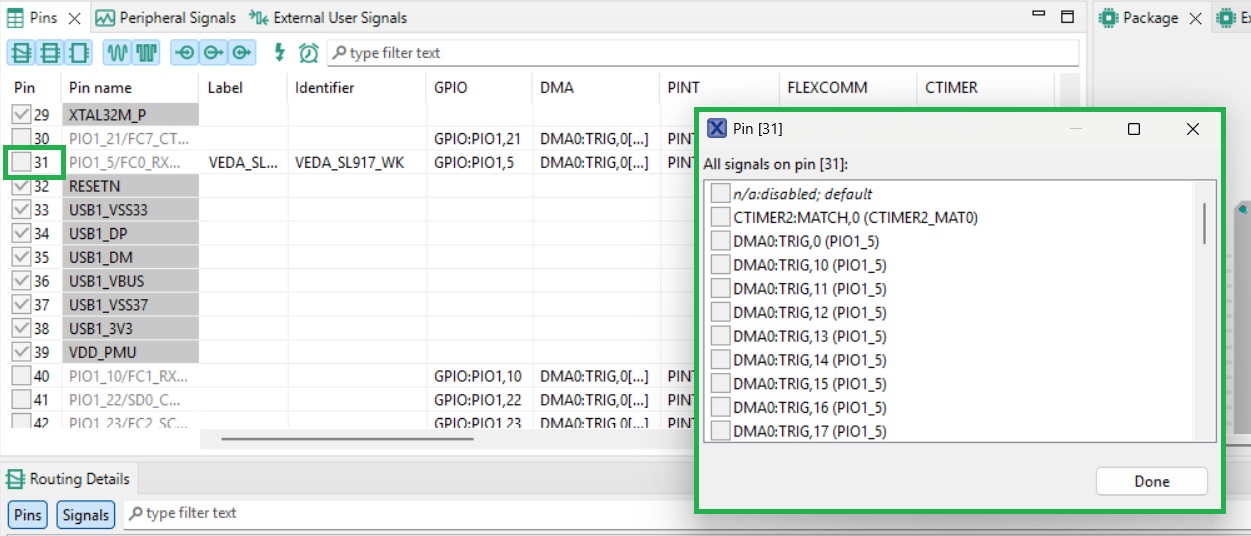
Task: Click the Peripheral Signals tab graph icon
Action: (x=105, y=18)
